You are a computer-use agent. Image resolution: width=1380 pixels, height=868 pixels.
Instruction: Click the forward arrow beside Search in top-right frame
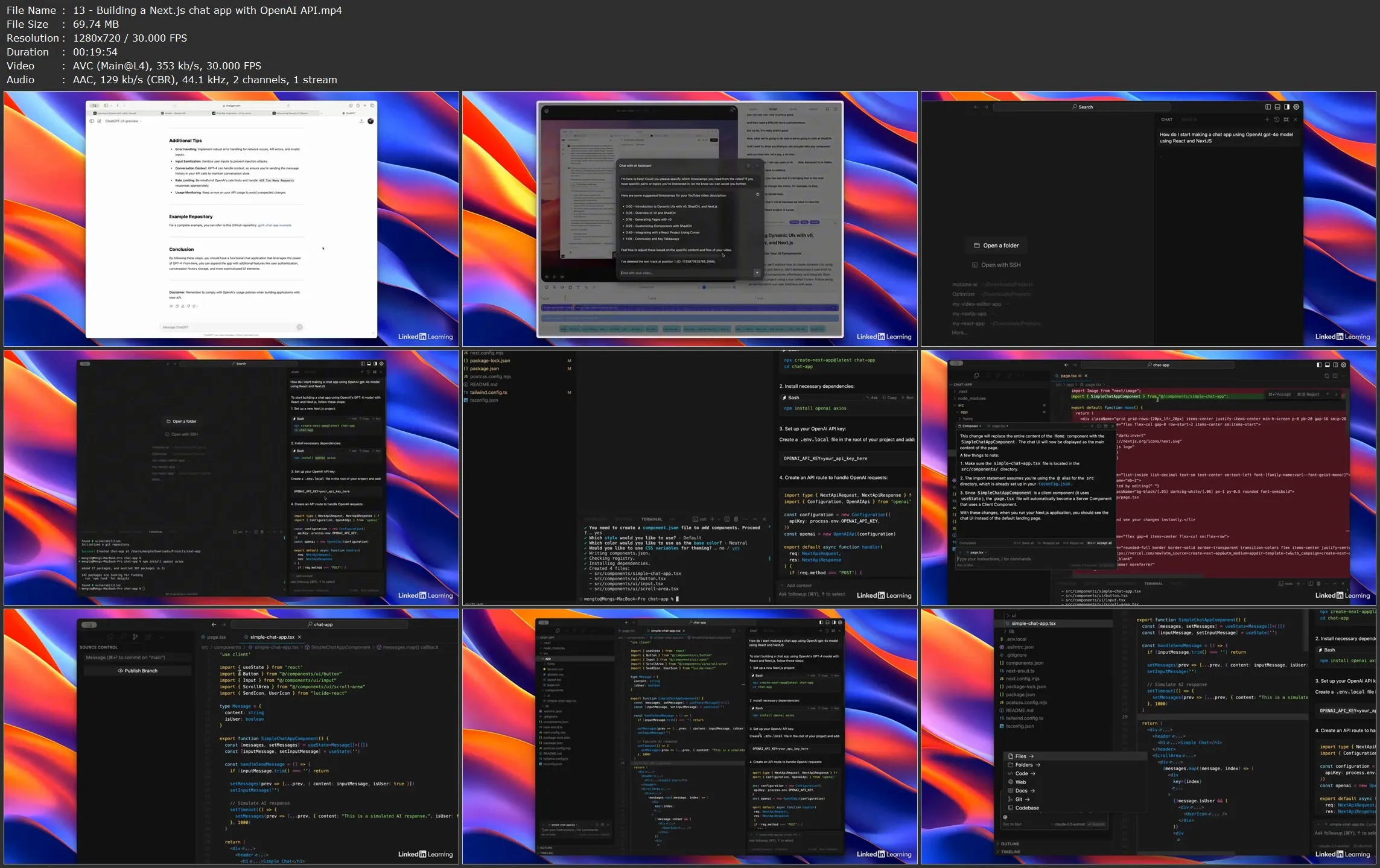(986, 107)
